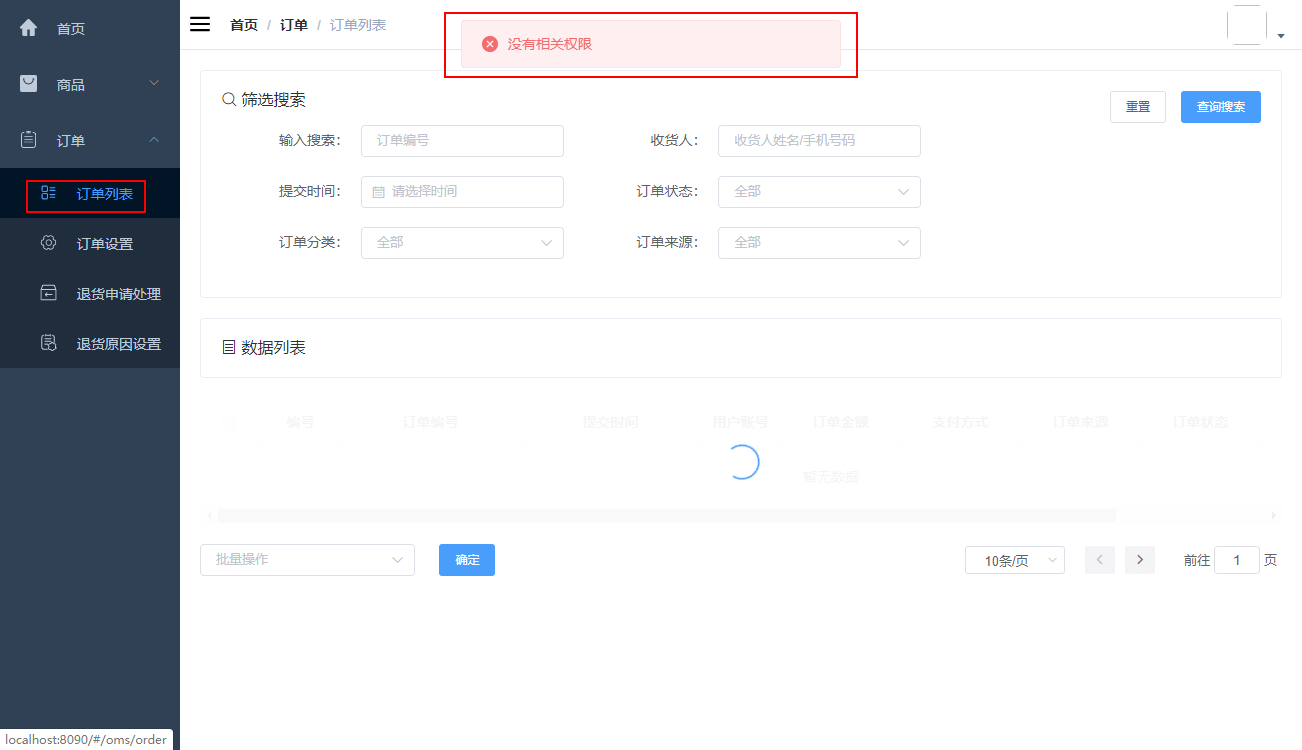The image size is (1302, 750).
Task: Click 首页 in the breadcrumb
Action: click(244, 25)
